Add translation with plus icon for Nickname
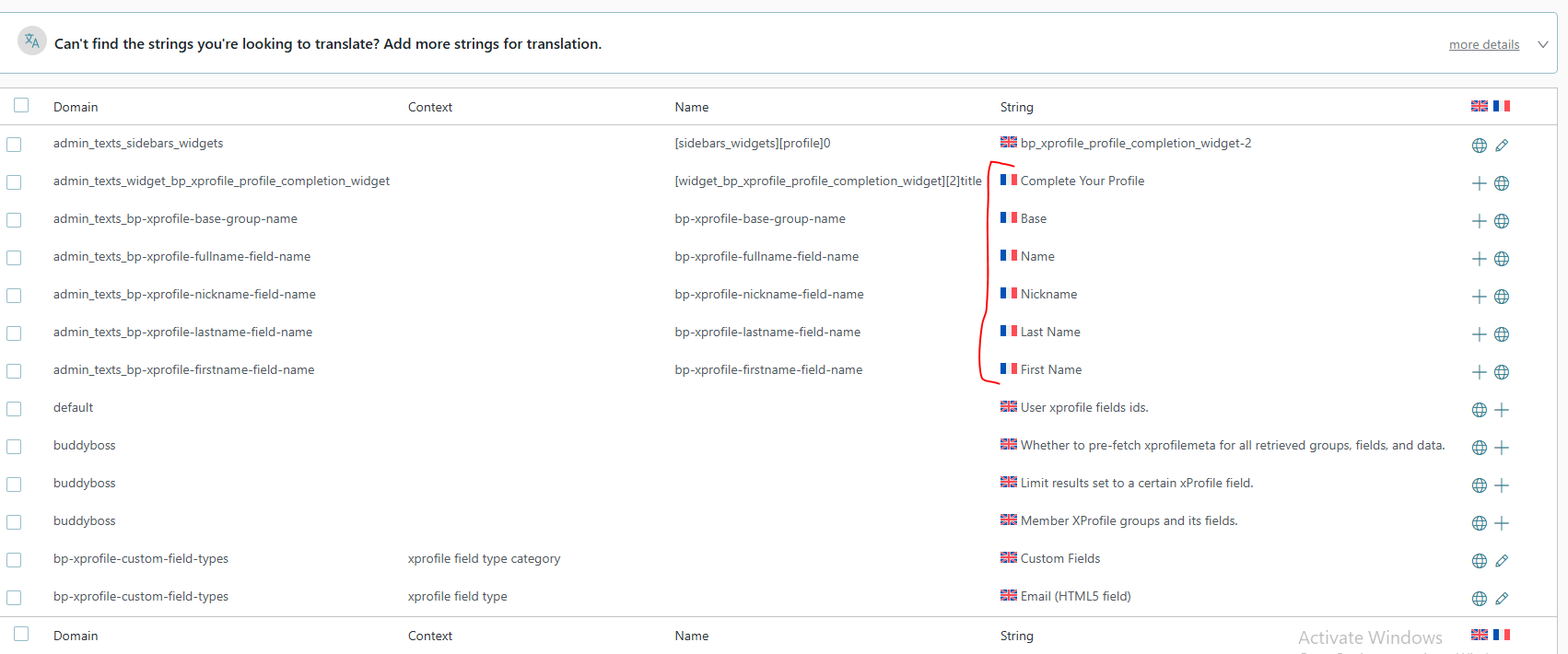 pyautogui.click(x=1479, y=297)
